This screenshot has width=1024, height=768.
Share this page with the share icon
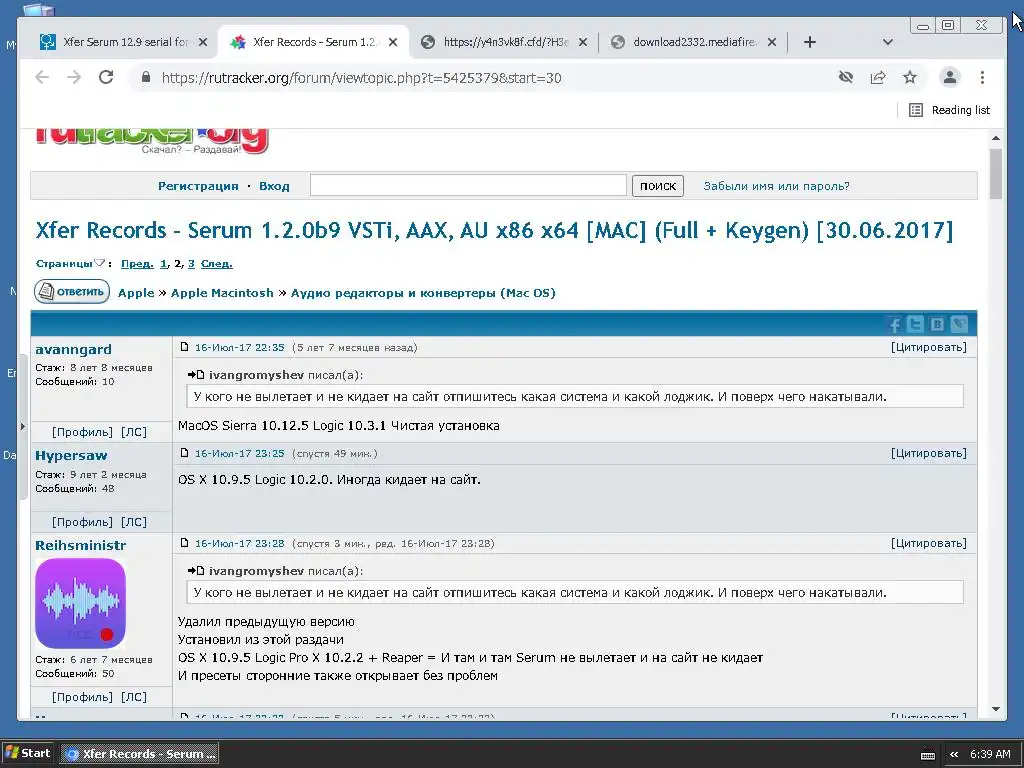[x=878, y=78]
